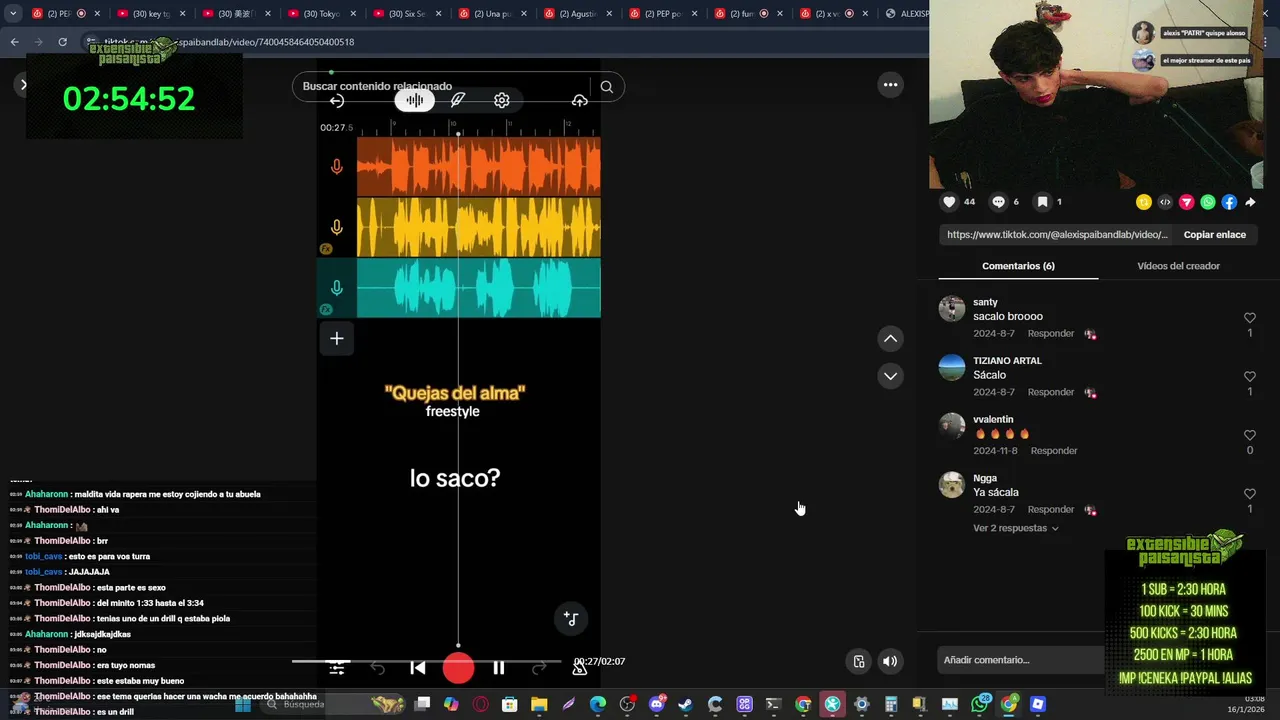This screenshot has width=1280, height=720.
Task: Click the share arrow icon
Action: (x=1250, y=202)
